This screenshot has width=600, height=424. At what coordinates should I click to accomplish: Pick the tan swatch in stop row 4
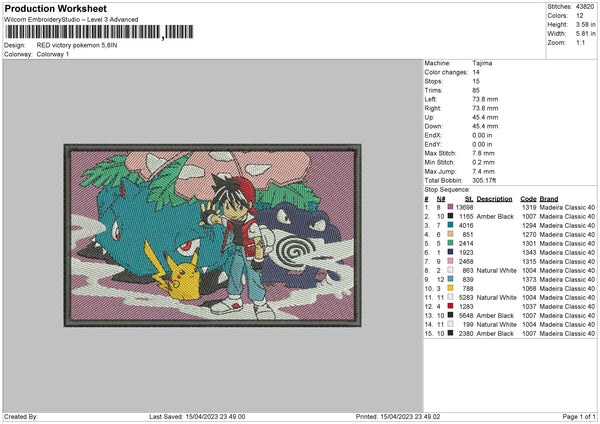450,234
